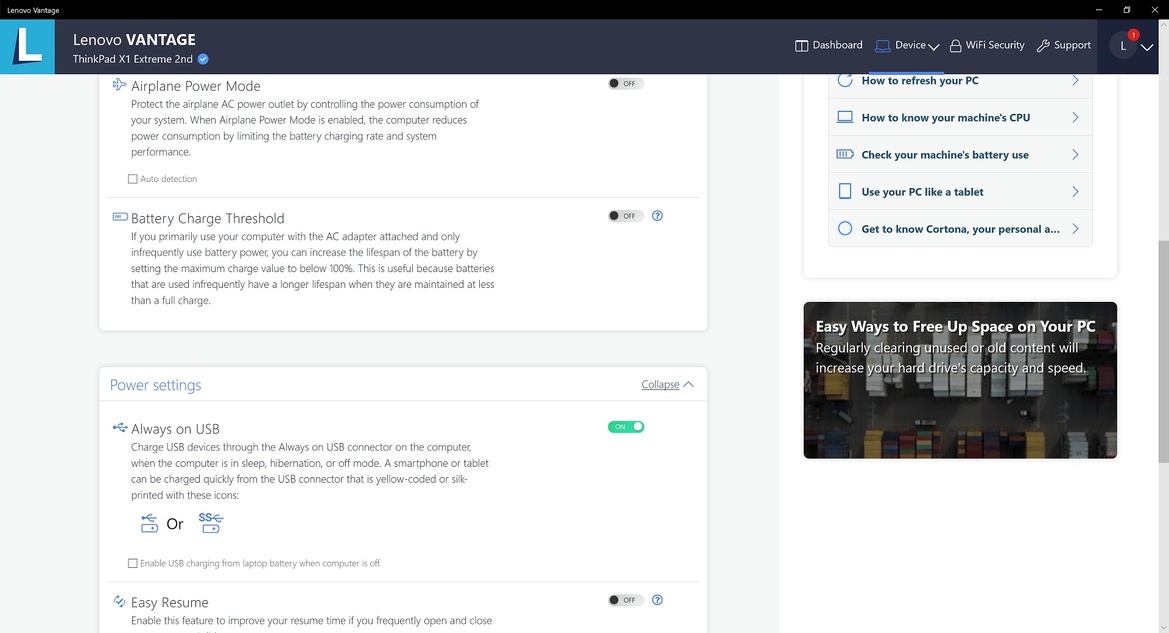Viewport: 1169px width, 633px height.
Task: Open How to refresh your PC chevron
Action: pyautogui.click(x=1075, y=81)
